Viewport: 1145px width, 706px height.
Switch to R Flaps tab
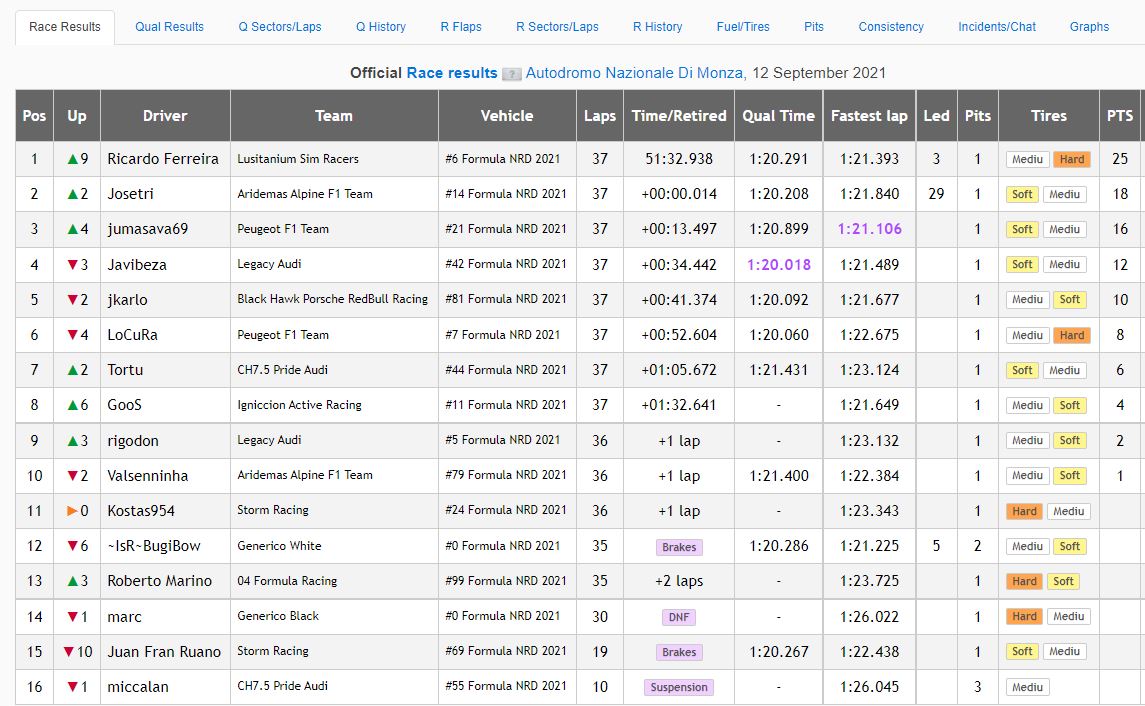point(461,27)
